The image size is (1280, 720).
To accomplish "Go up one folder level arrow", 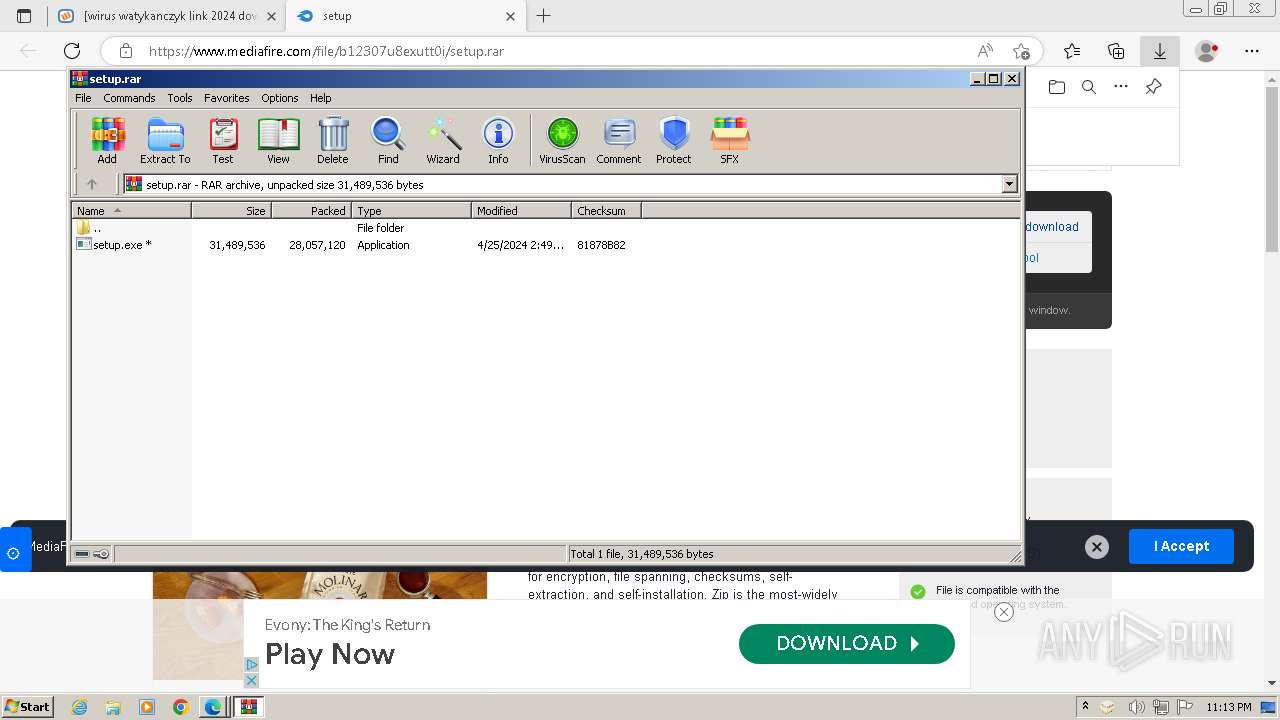I will (x=92, y=184).
